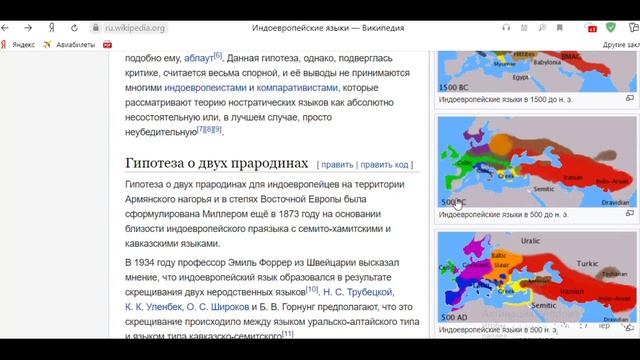Image resolution: width=640 pixels, height=360 pixels.
Task: Open the red badge extension icon
Action: 591,28
